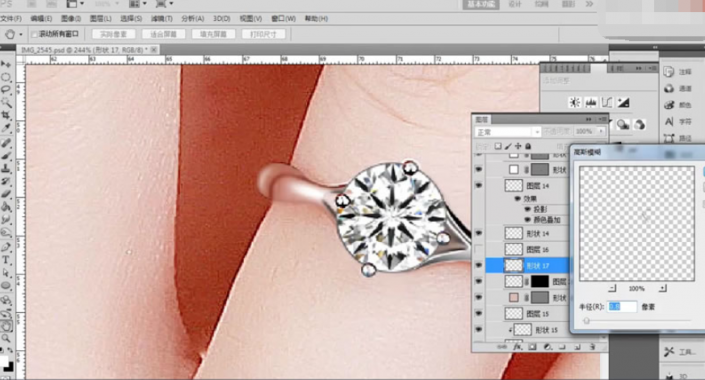The image size is (705, 380).
Task: Adjust Gaussian blur radius slider
Action: [x=586, y=321]
